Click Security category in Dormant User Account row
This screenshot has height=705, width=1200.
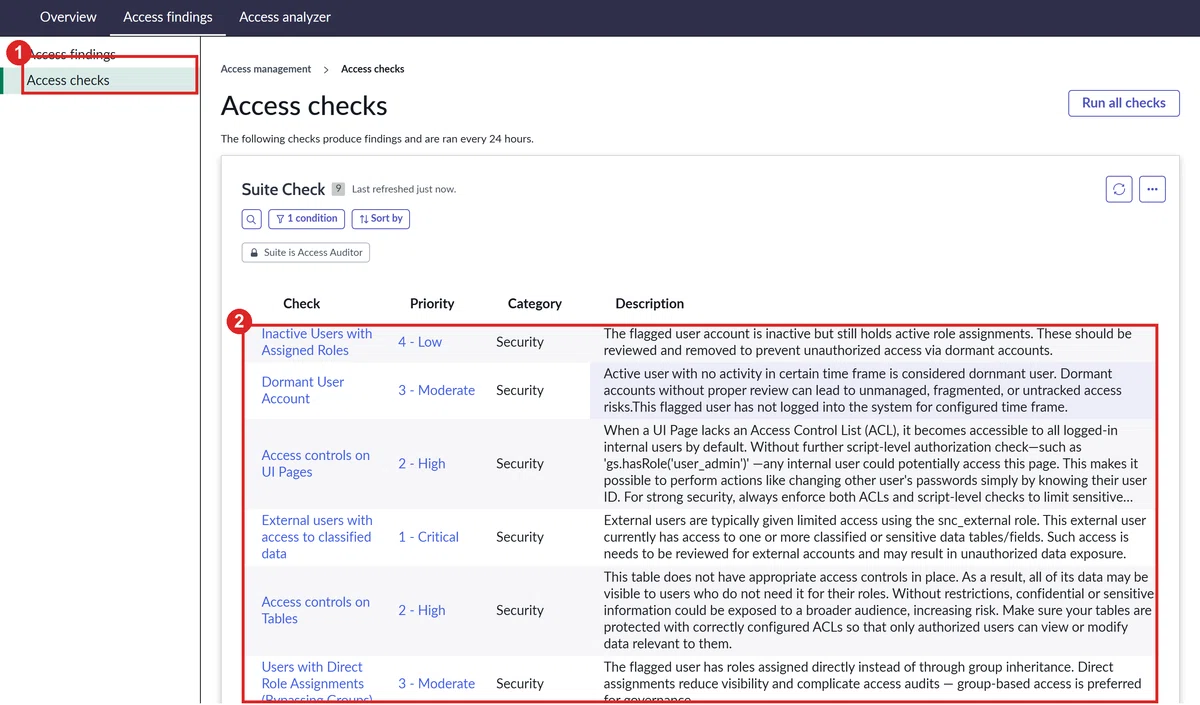pos(520,390)
